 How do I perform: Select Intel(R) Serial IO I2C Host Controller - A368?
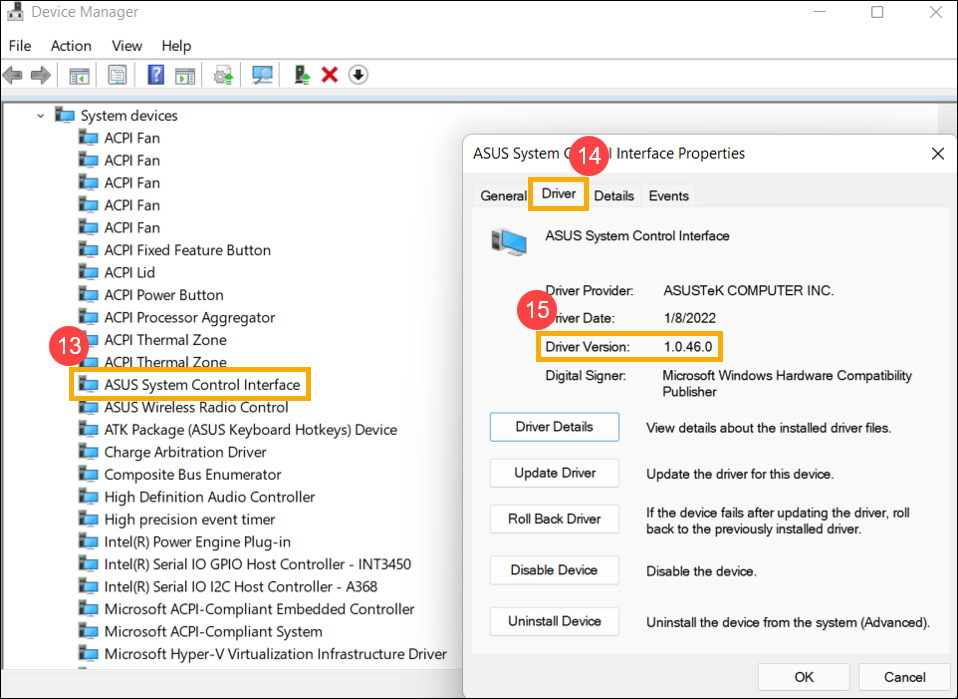pos(241,587)
